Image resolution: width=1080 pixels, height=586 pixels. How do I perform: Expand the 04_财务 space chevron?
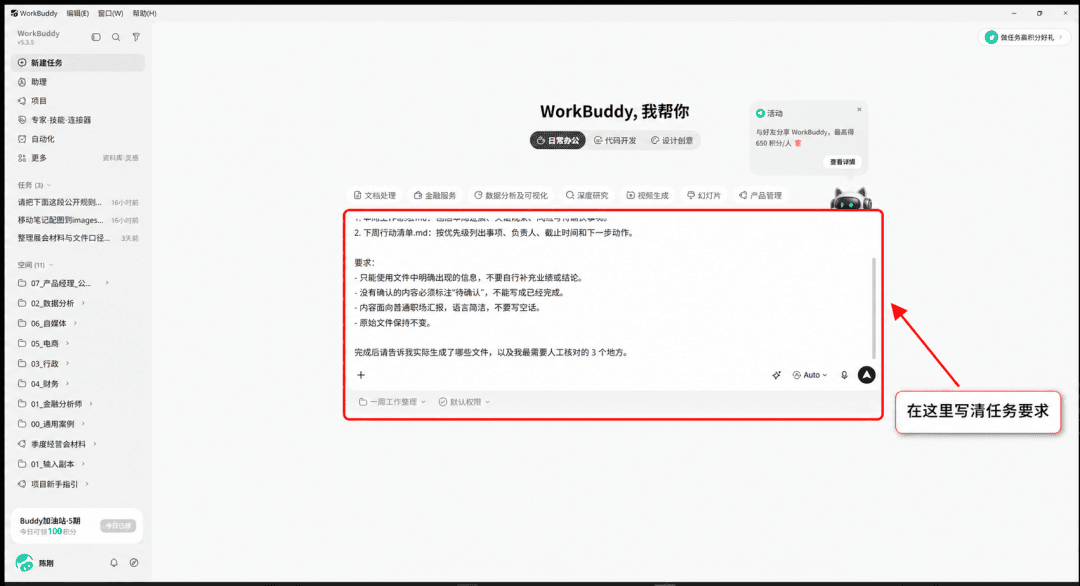tap(68, 384)
